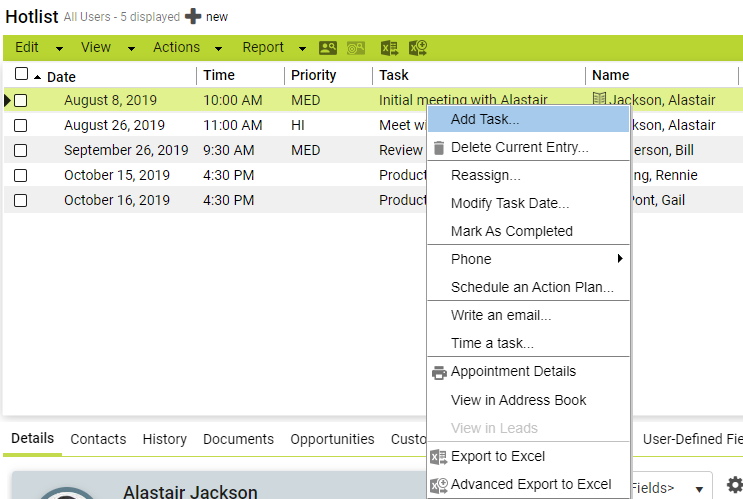Expand the Phone submenu arrow
Viewport: 743px width, 499px height.
620,258
